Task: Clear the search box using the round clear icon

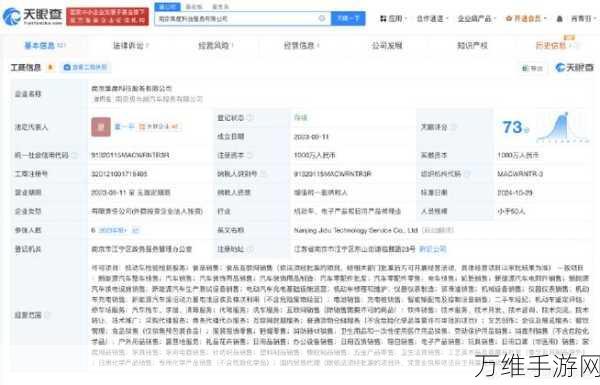Action: [322, 18]
